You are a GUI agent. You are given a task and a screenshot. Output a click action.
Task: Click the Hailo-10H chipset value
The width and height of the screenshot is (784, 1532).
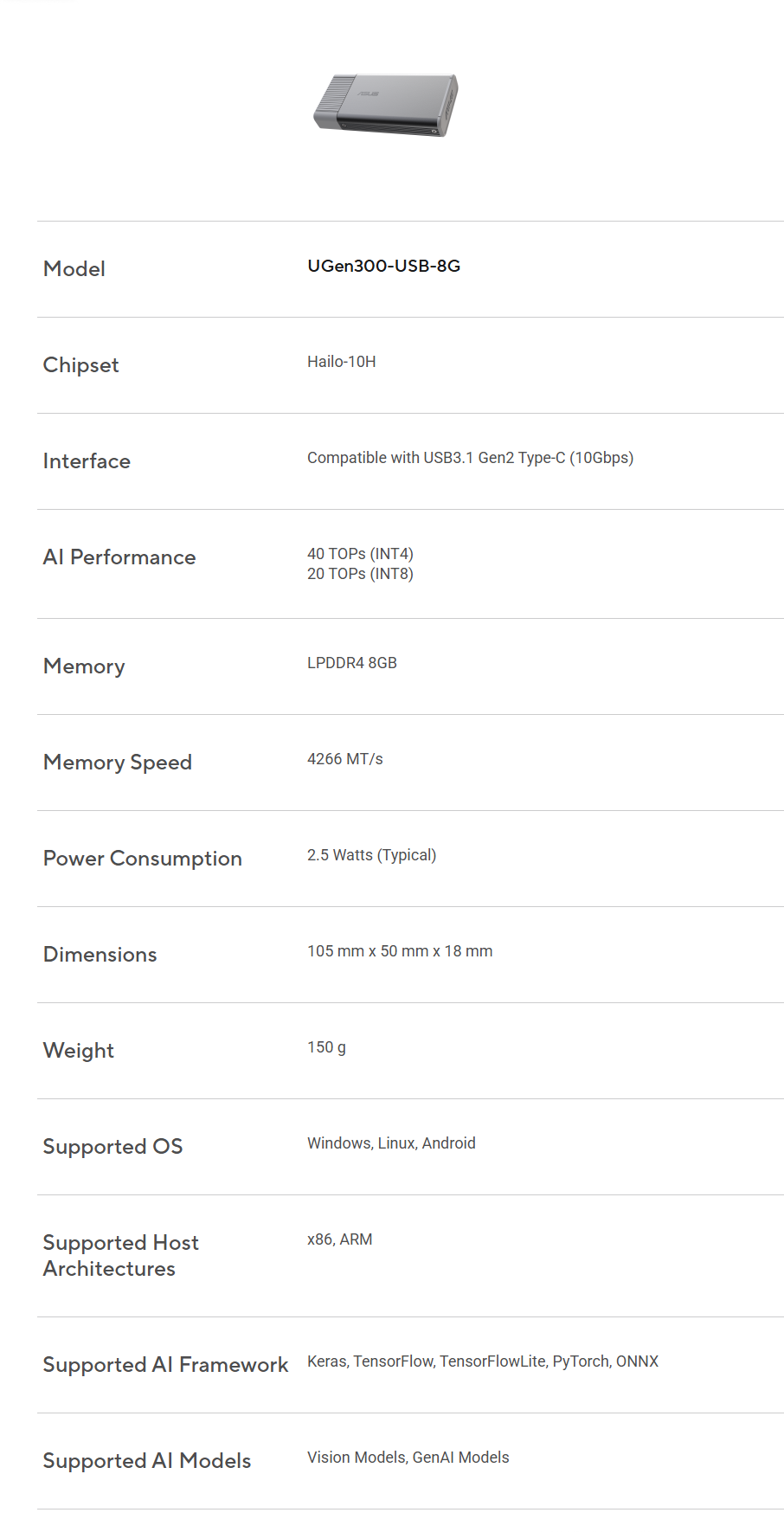coord(341,362)
